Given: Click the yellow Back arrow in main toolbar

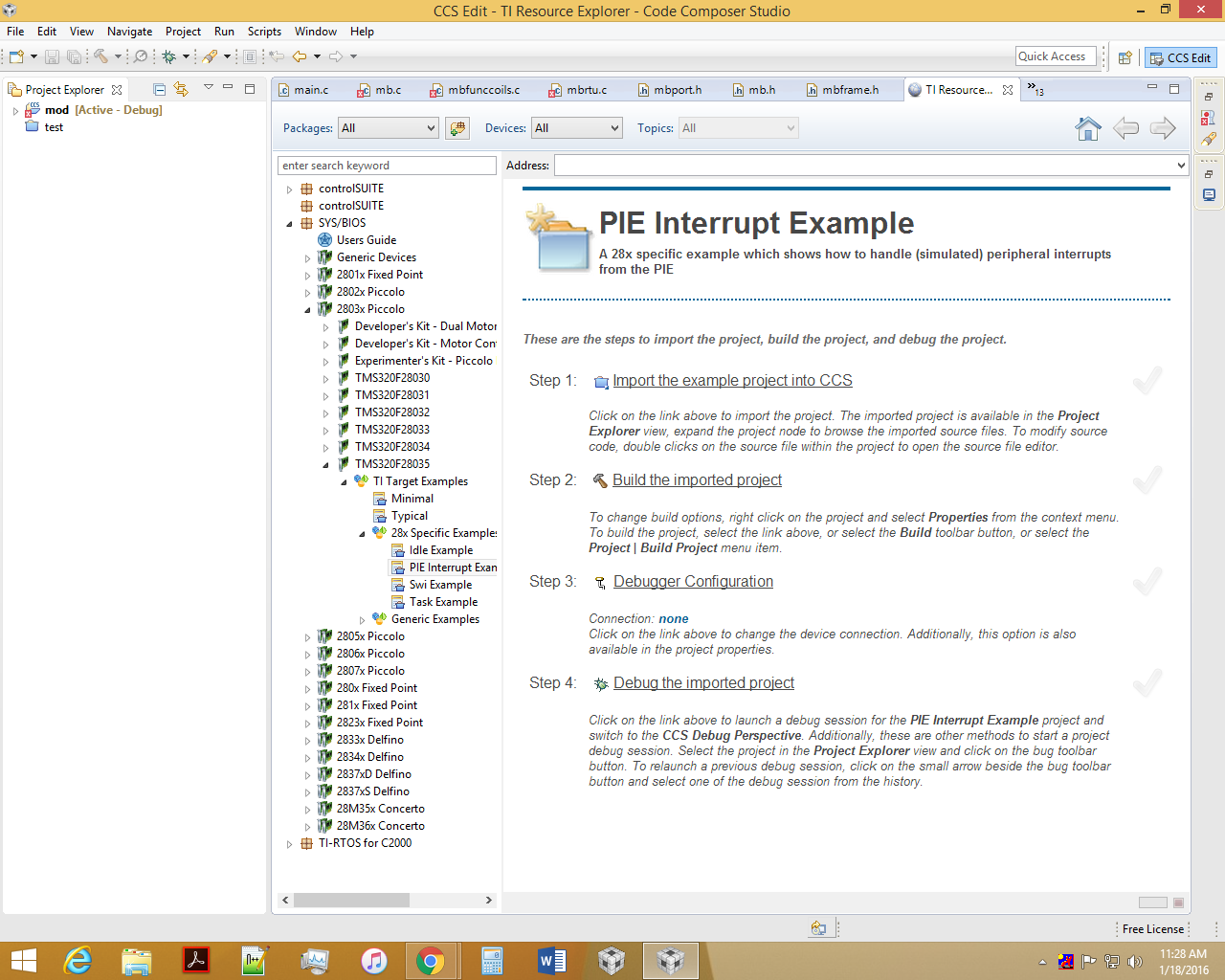Looking at the screenshot, I should pyautogui.click(x=300, y=57).
